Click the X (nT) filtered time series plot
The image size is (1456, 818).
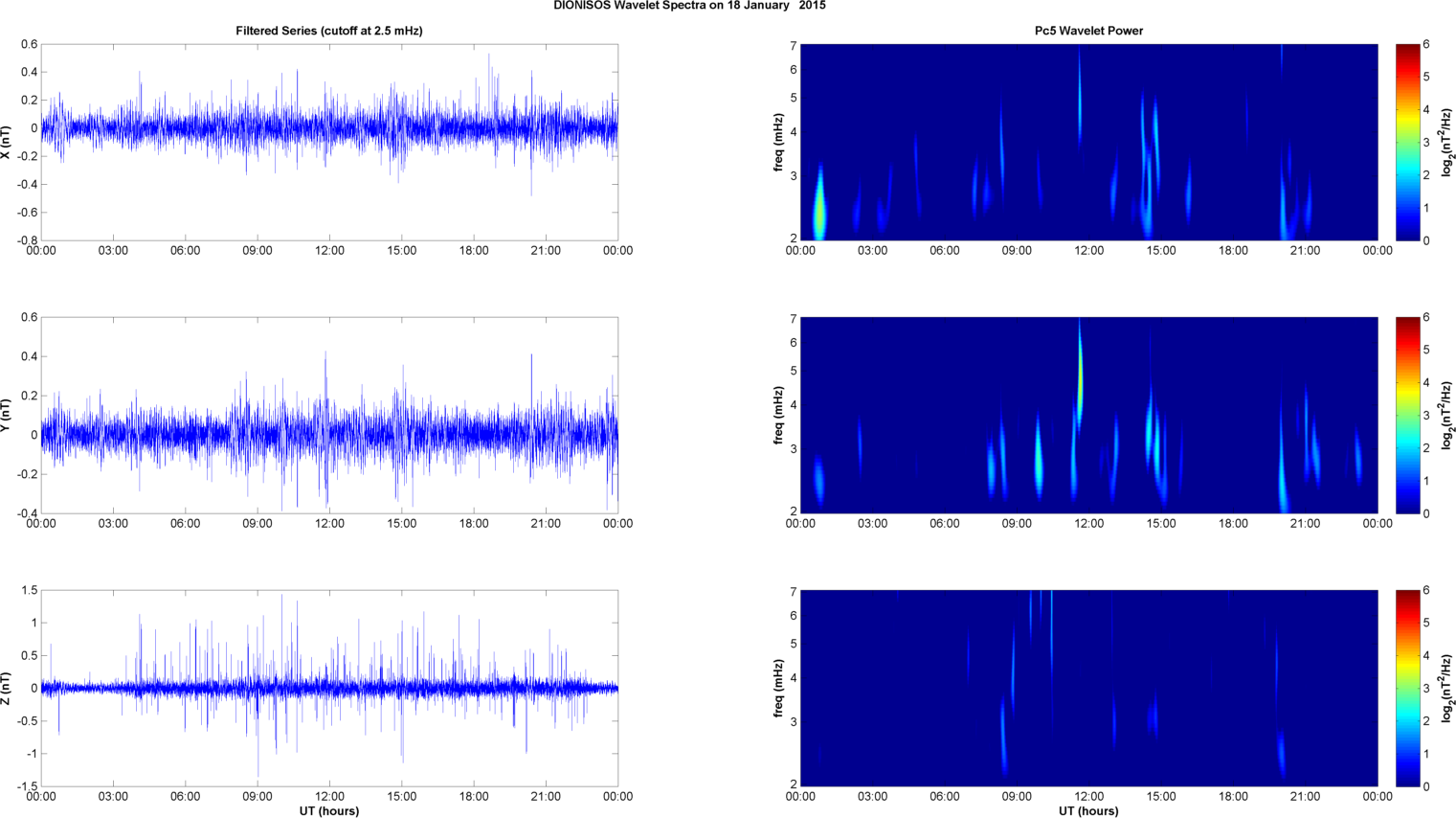[329, 142]
